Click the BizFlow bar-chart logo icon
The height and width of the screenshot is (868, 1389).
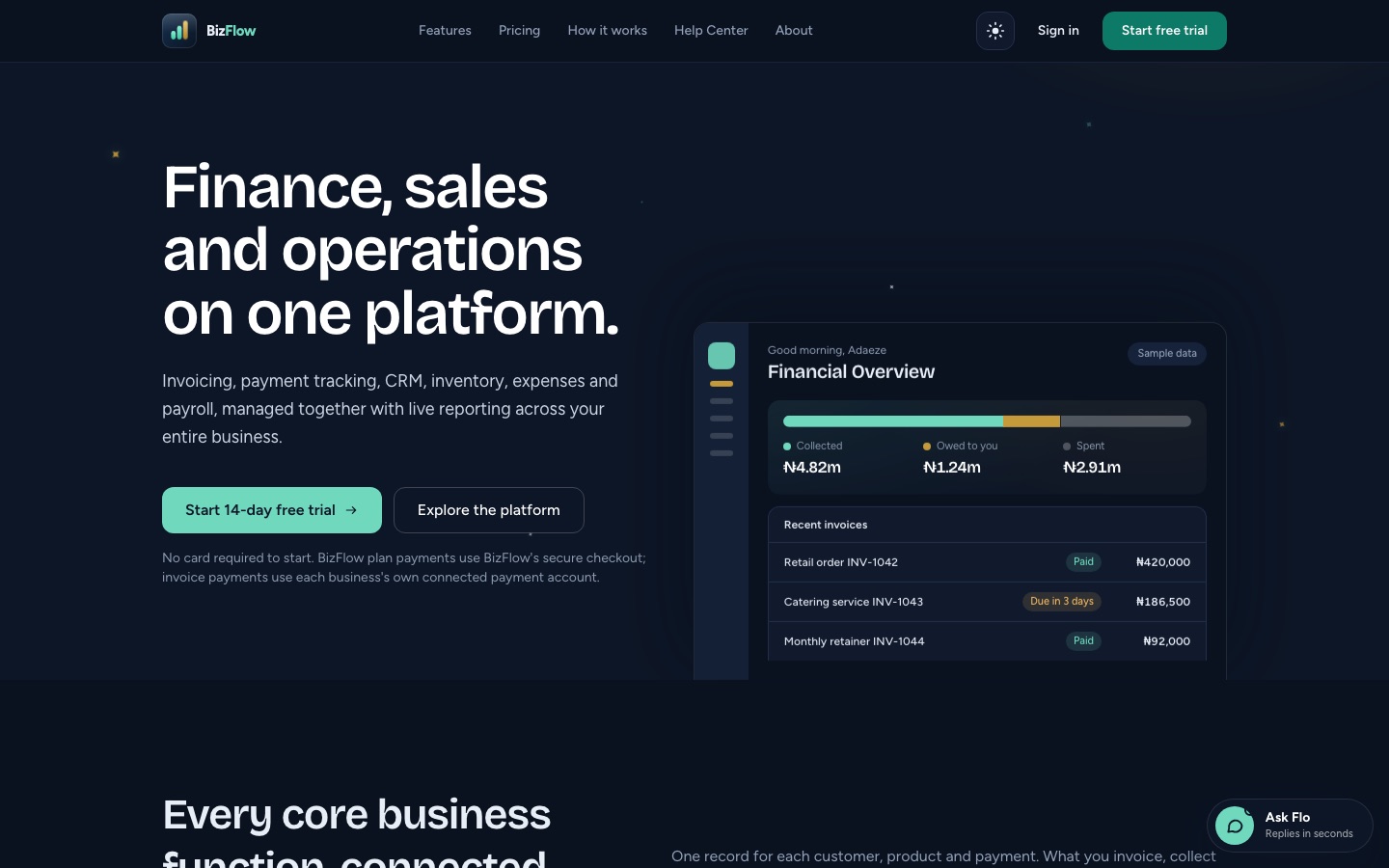pyautogui.click(x=179, y=31)
